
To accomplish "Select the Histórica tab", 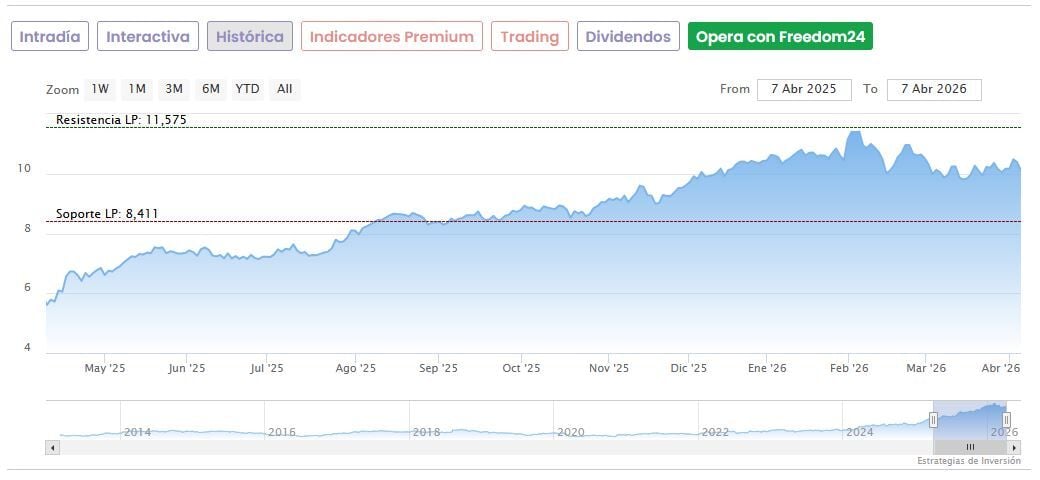I will point(250,37).
